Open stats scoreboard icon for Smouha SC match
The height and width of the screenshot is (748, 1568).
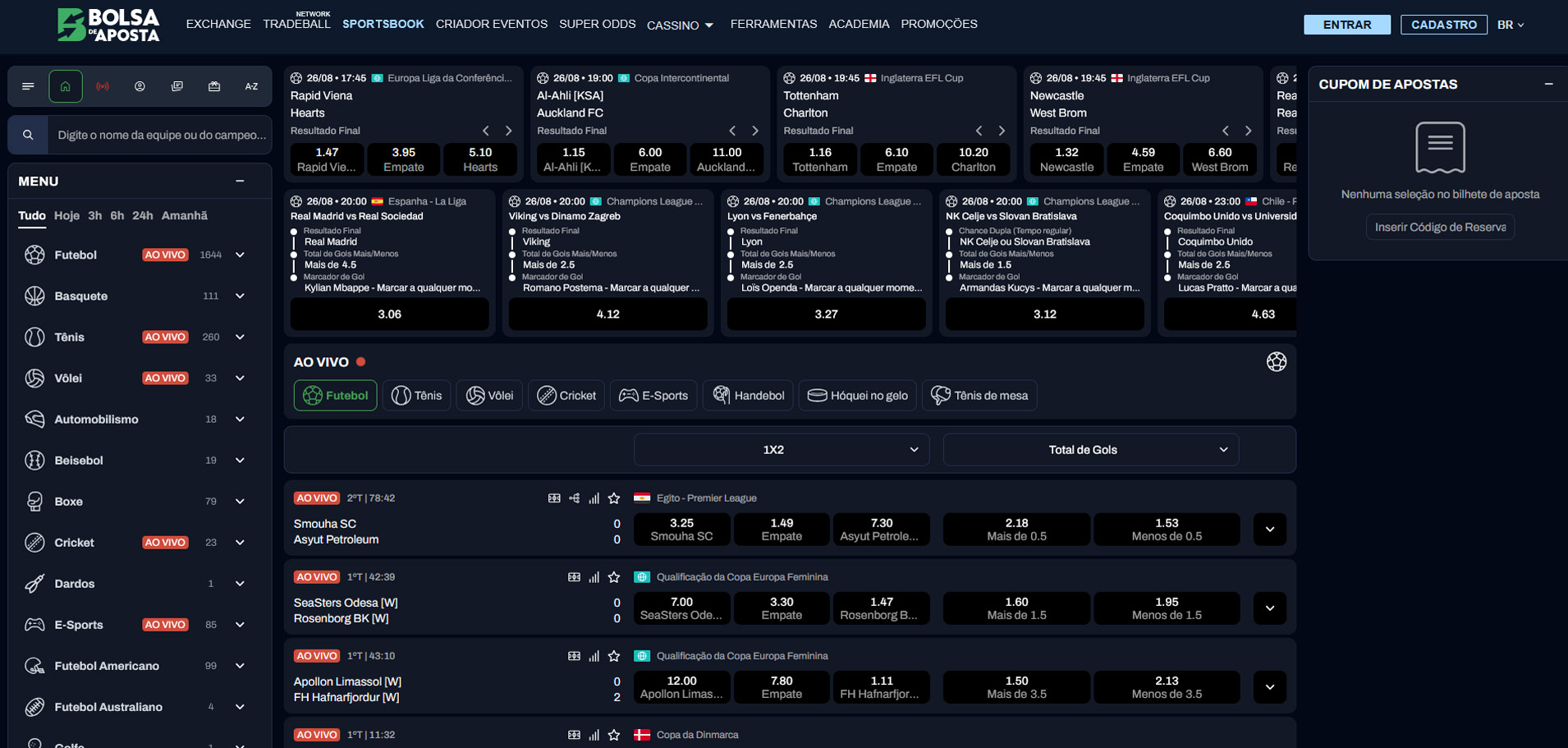[x=554, y=498]
